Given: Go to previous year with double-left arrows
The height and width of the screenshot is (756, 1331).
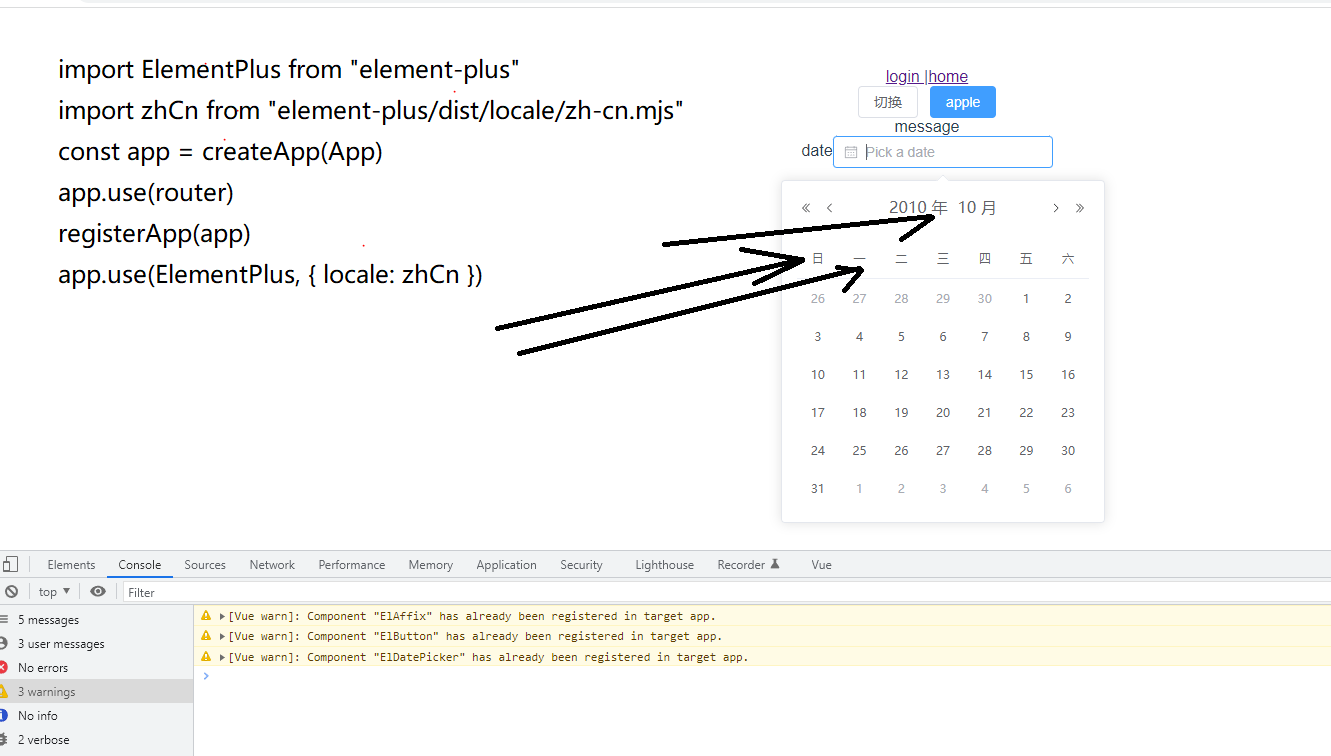Looking at the screenshot, I should [x=805, y=207].
